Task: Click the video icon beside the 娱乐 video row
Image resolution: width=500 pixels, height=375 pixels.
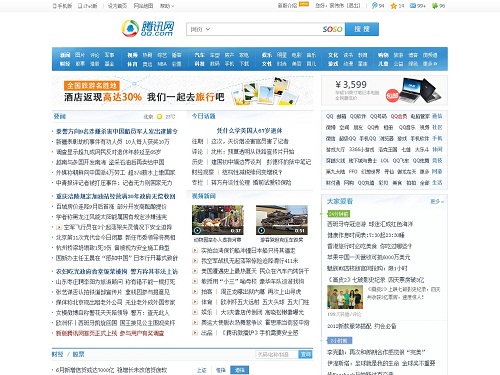Action: (195, 312)
